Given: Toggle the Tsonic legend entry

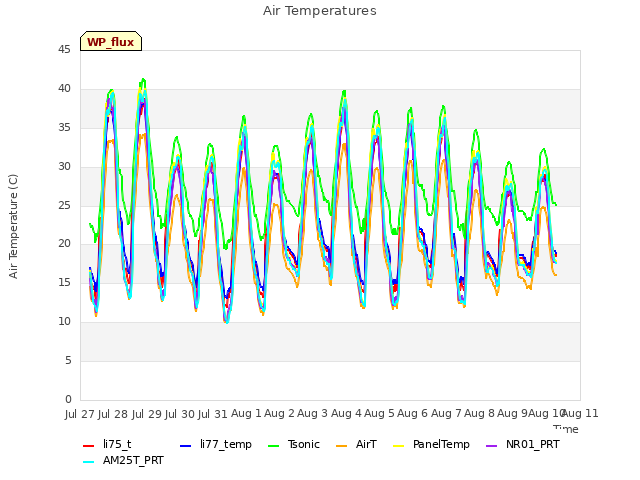Looking at the screenshot, I should pyautogui.click(x=294, y=444).
